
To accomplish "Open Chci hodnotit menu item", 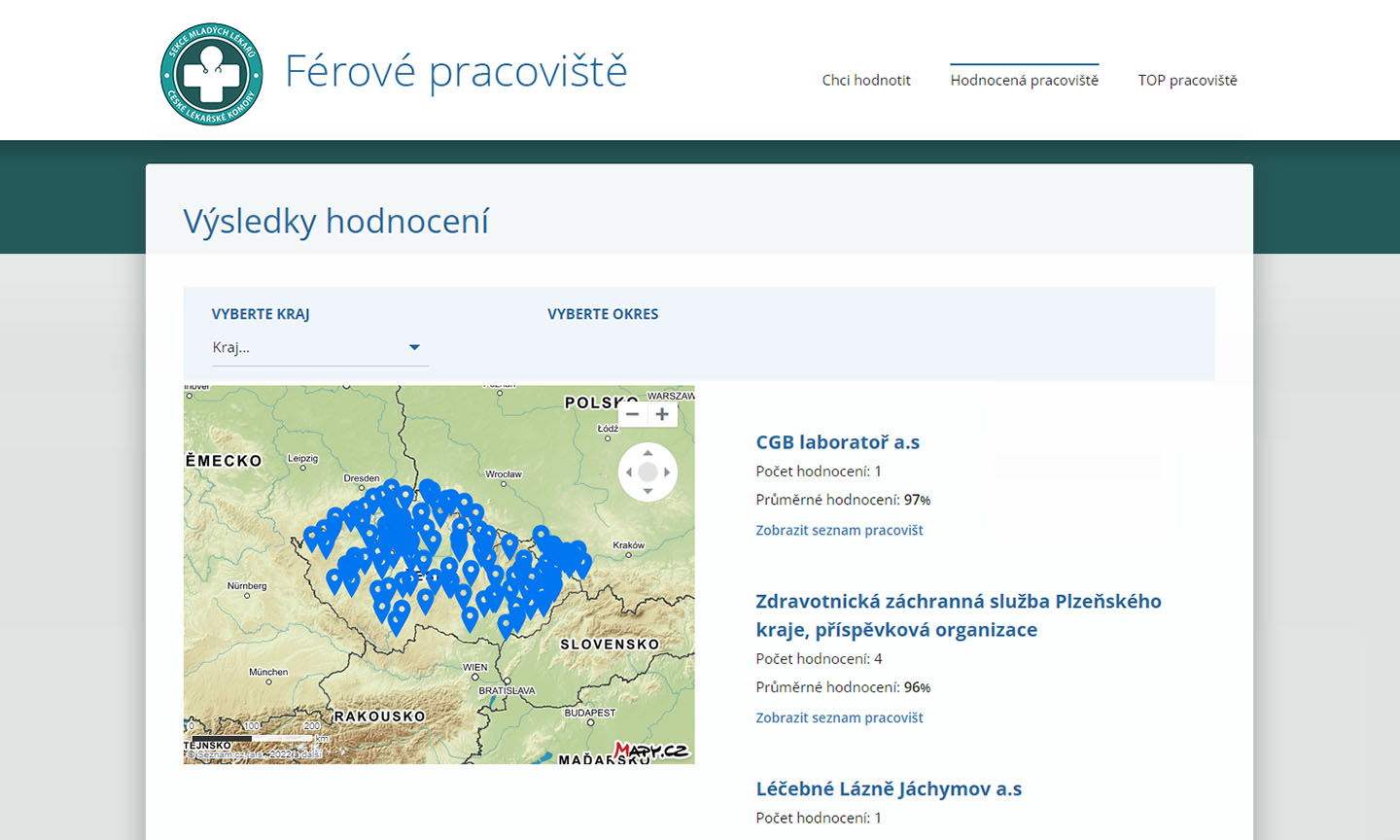I will click(x=866, y=80).
